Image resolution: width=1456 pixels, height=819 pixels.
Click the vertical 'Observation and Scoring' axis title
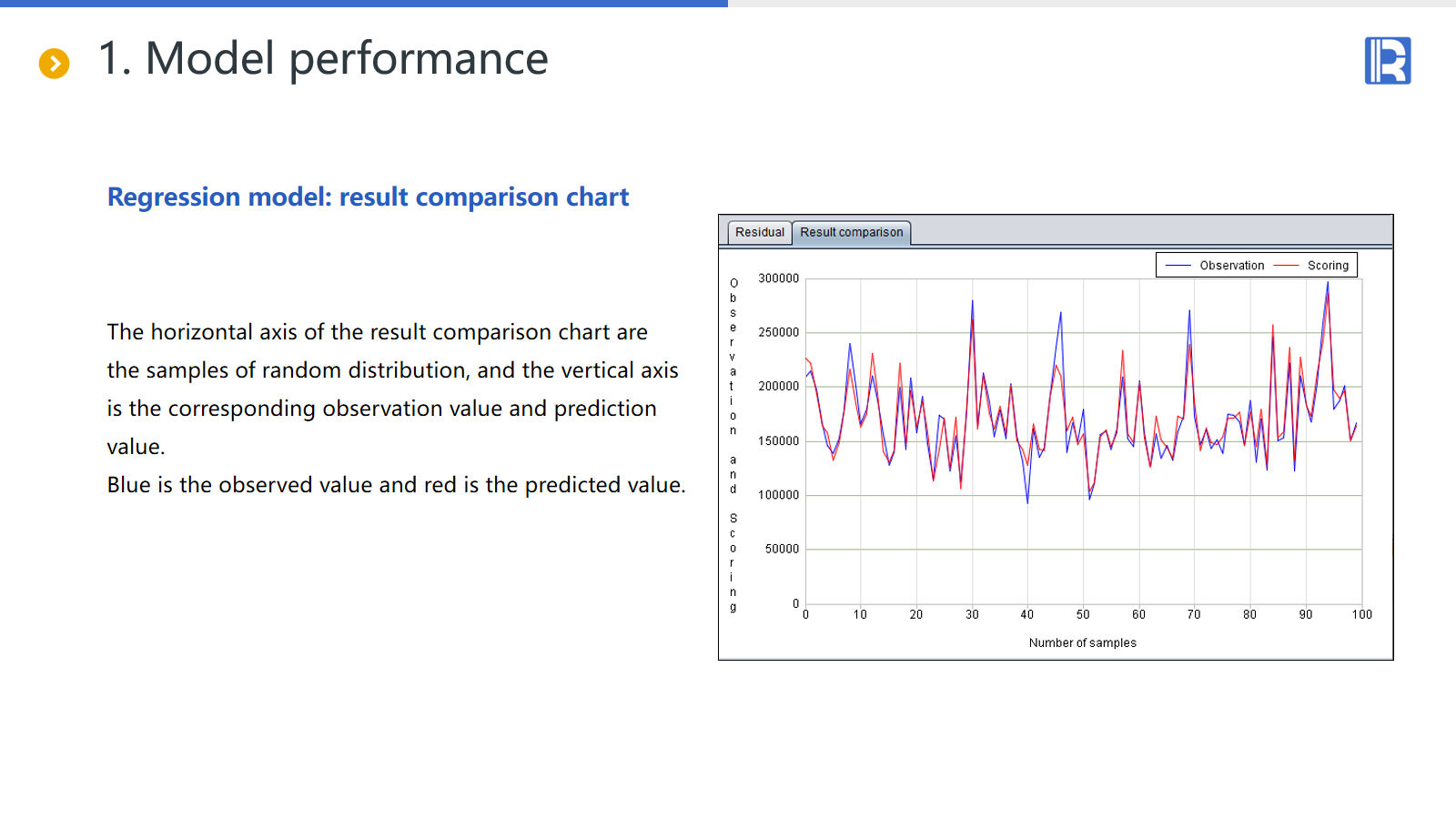coord(733,444)
